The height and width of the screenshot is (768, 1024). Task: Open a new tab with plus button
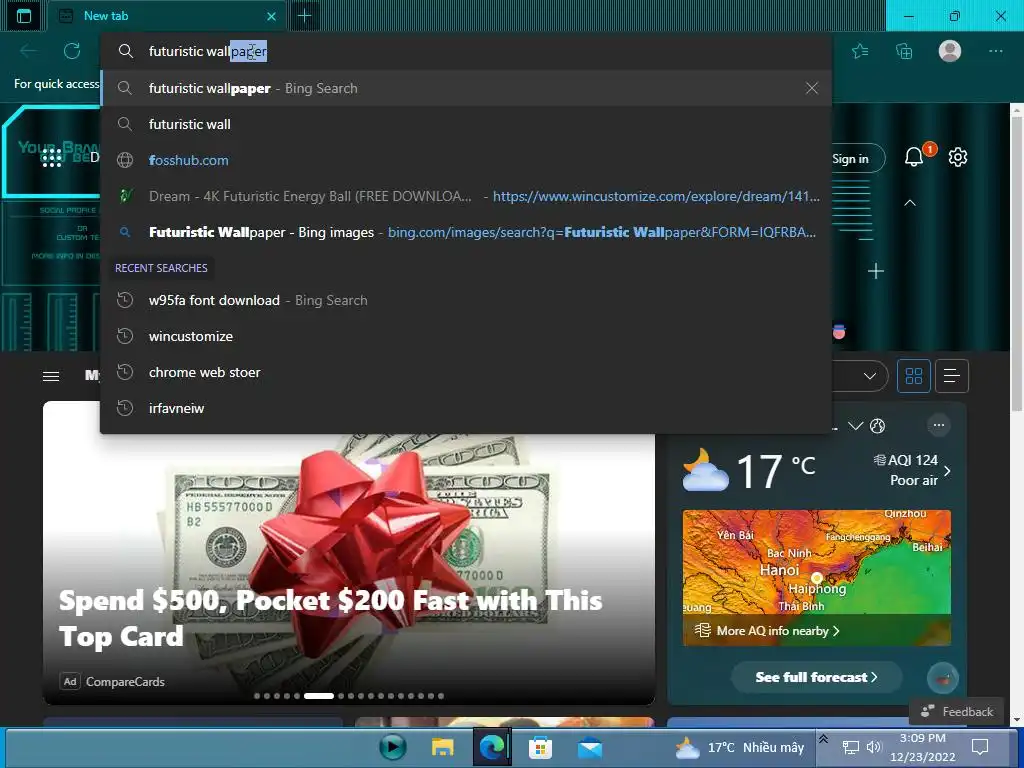point(304,16)
